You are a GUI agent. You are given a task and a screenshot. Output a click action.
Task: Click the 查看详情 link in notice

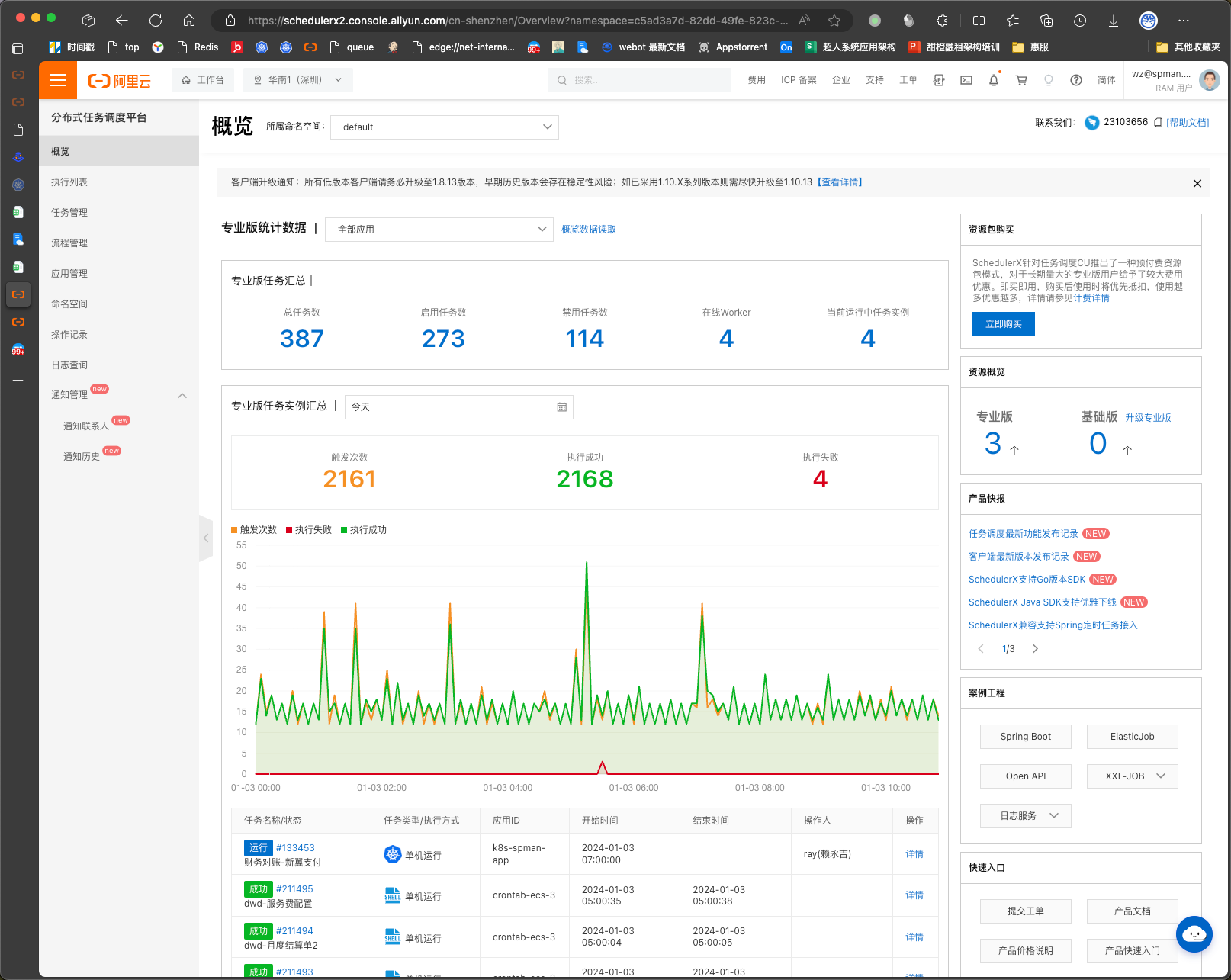point(840,182)
